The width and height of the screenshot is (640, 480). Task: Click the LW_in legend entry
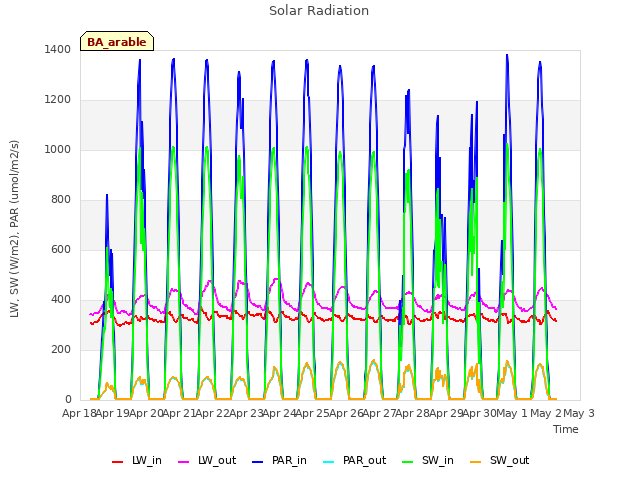click(x=137, y=461)
